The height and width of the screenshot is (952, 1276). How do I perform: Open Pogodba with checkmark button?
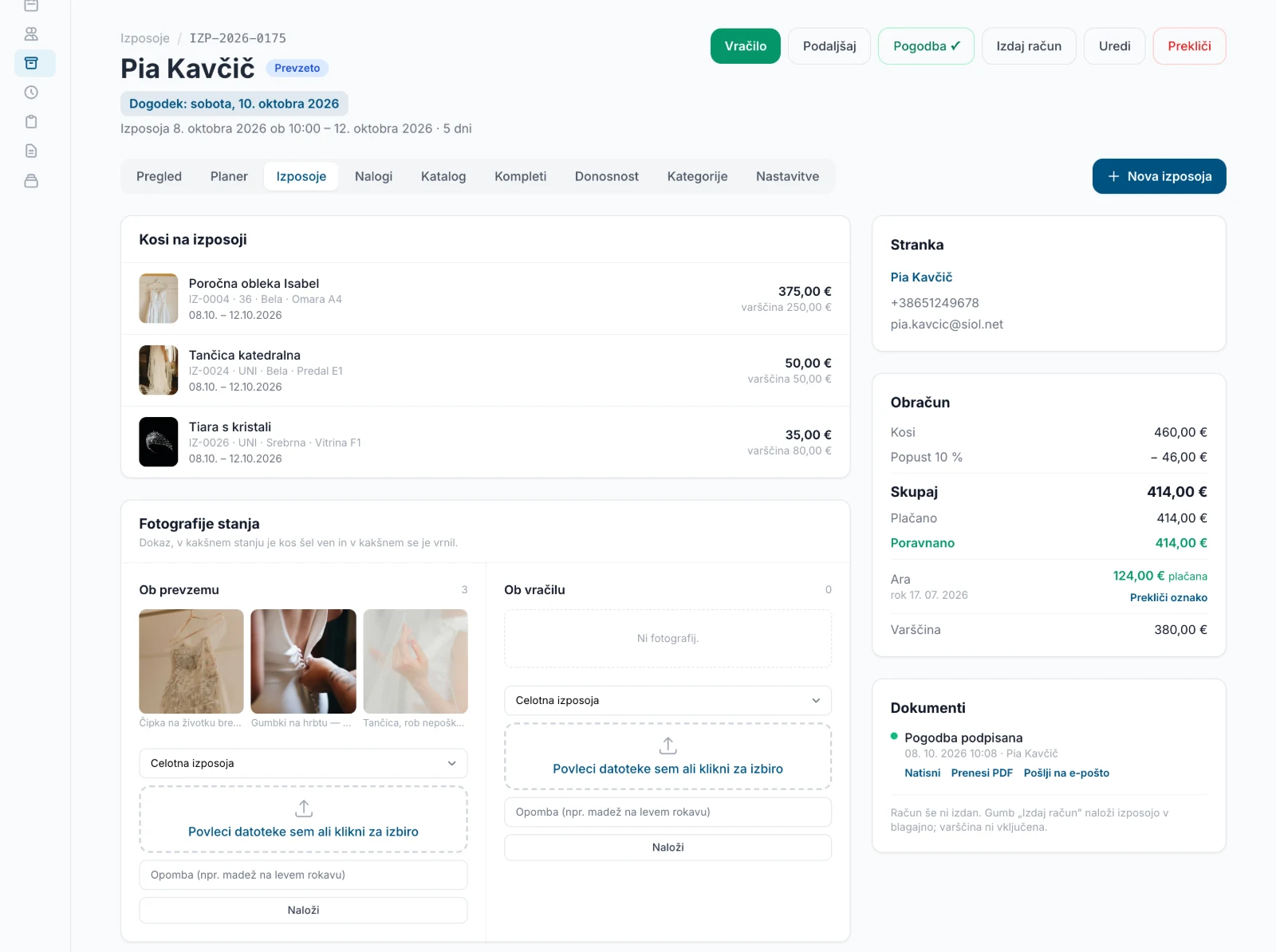point(927,46)
